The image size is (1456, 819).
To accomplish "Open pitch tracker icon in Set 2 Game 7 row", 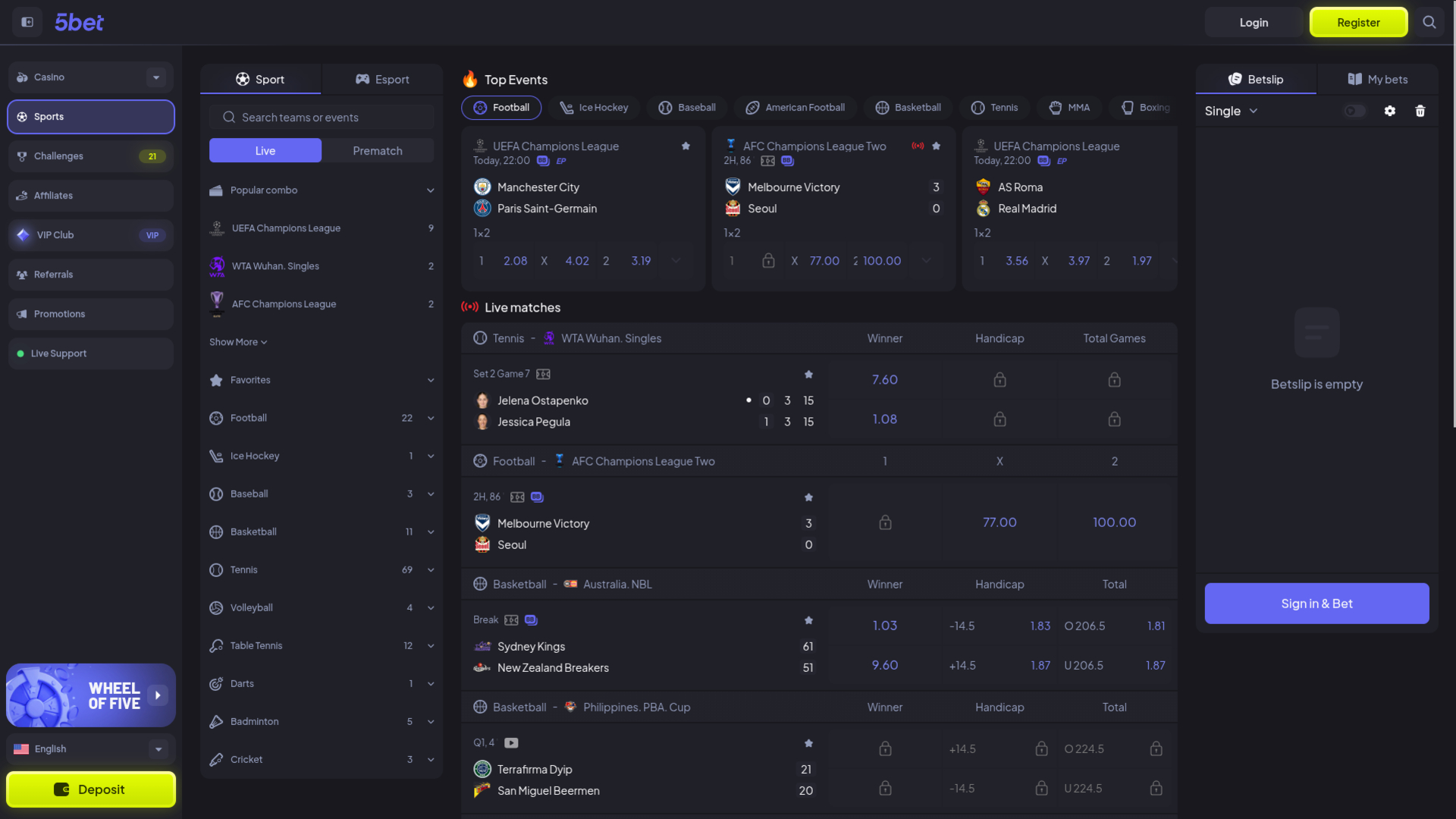I will 543,374.
